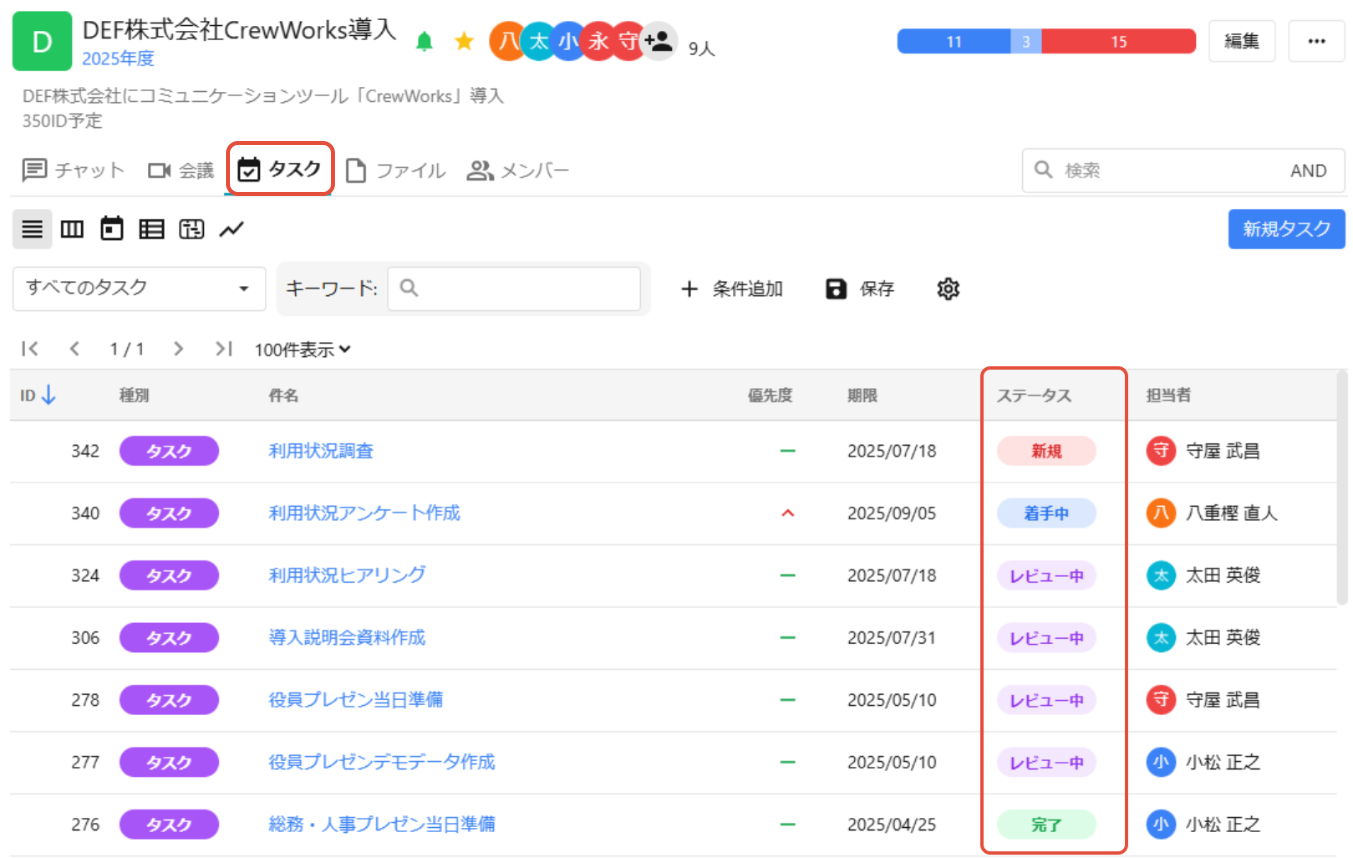Open the 9人 member count
Image resolution: width=1353 pixels, height=858 pixels.
(x=702, y=47)
